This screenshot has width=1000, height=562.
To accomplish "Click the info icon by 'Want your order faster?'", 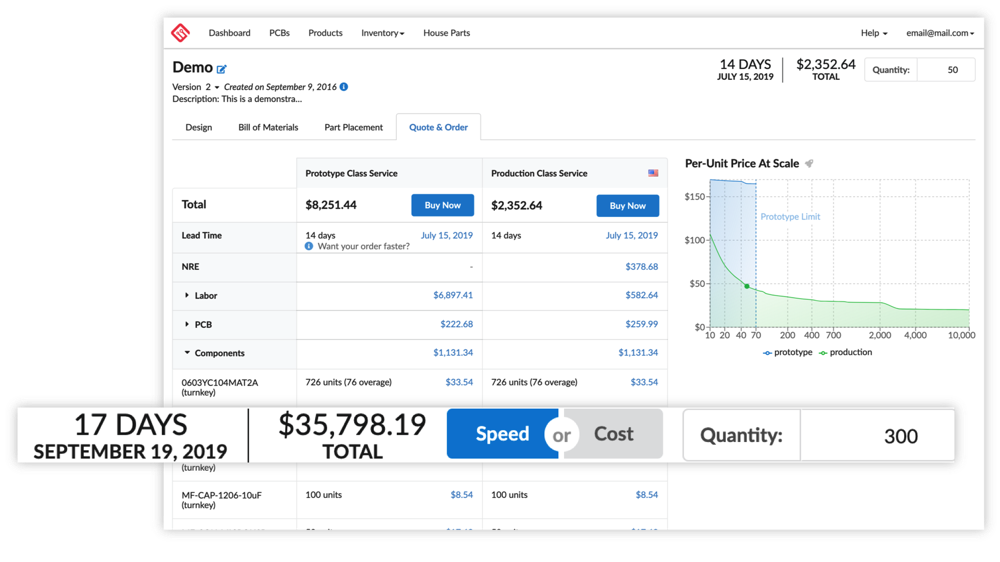I will [309, 246].
